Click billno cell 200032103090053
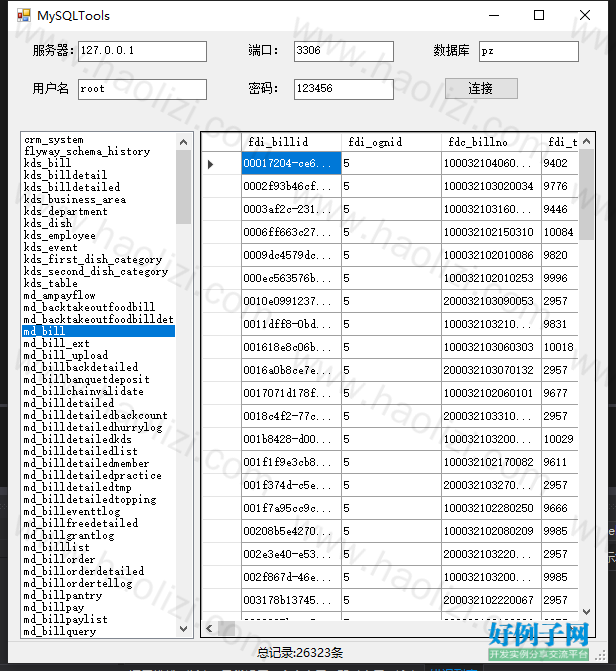The width and height of the screenshot is (616, 671). click(491, 301)
